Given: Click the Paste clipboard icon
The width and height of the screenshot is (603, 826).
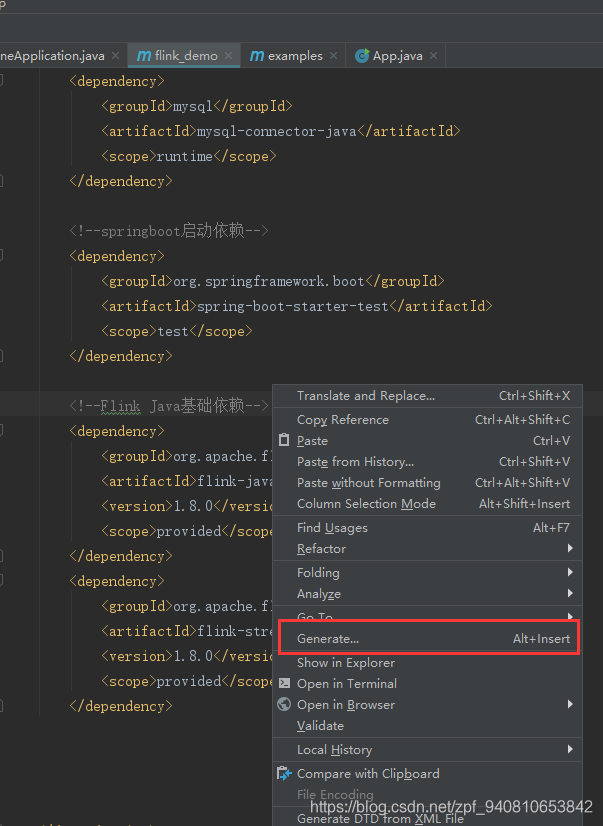Looking at the screenshot, I should (x=284, y=440).
